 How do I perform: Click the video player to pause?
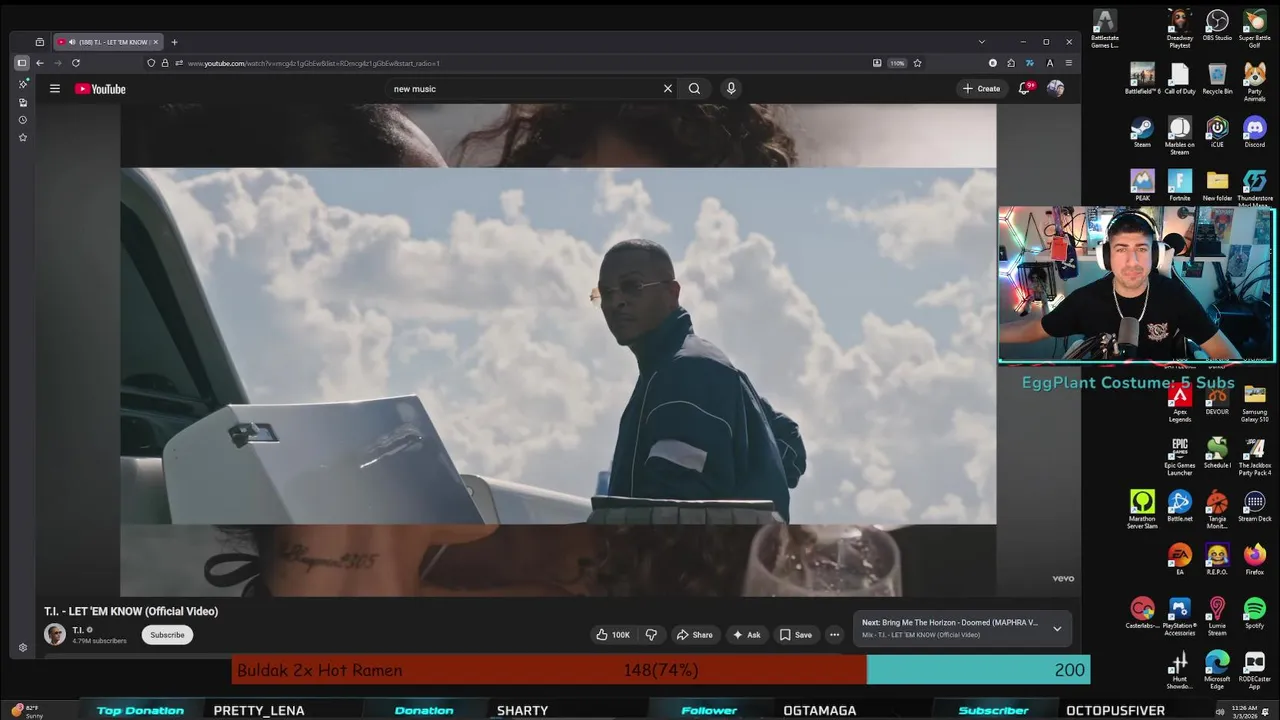tap(558, 350)
